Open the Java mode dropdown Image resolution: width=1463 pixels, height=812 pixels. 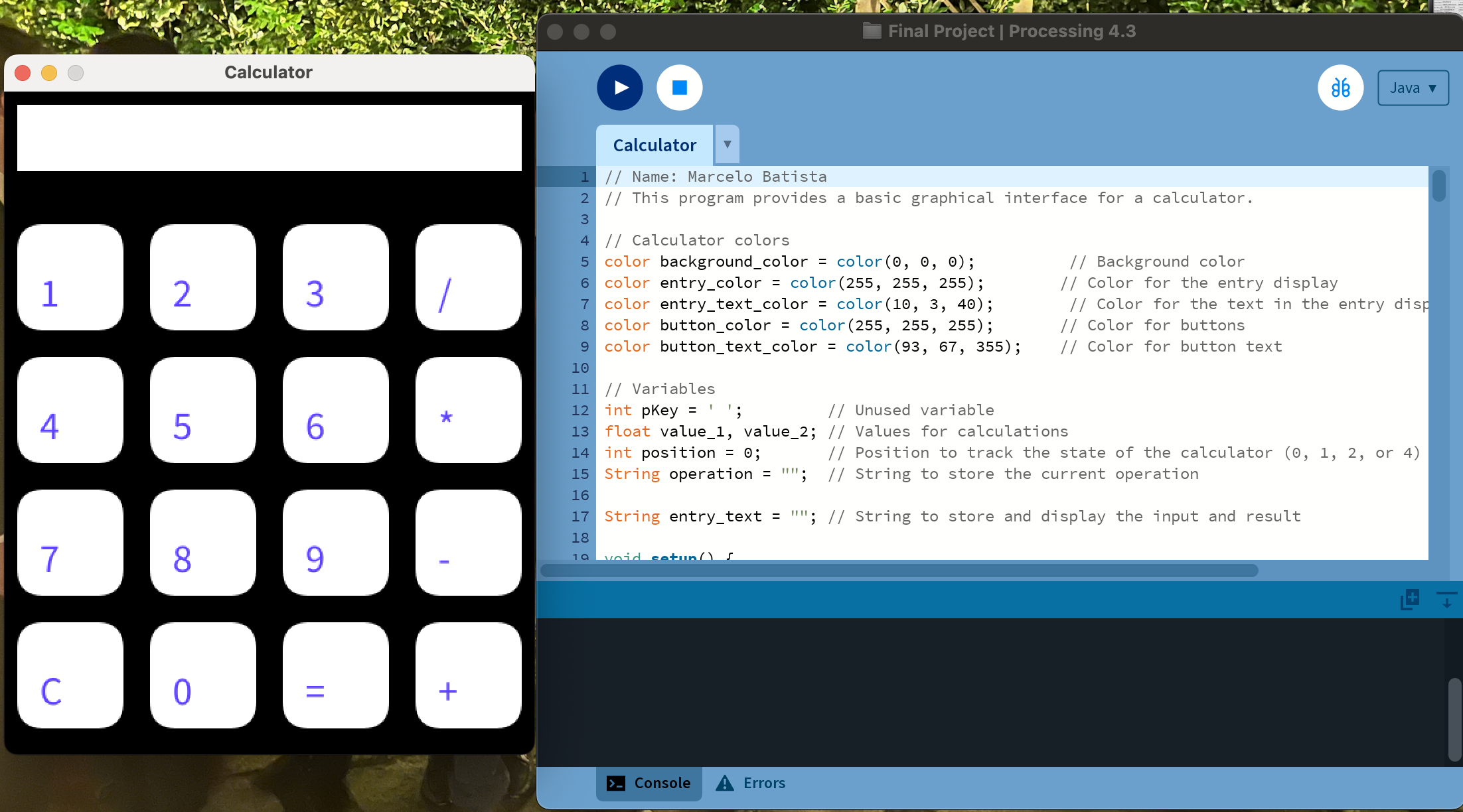click(1413, 88)
